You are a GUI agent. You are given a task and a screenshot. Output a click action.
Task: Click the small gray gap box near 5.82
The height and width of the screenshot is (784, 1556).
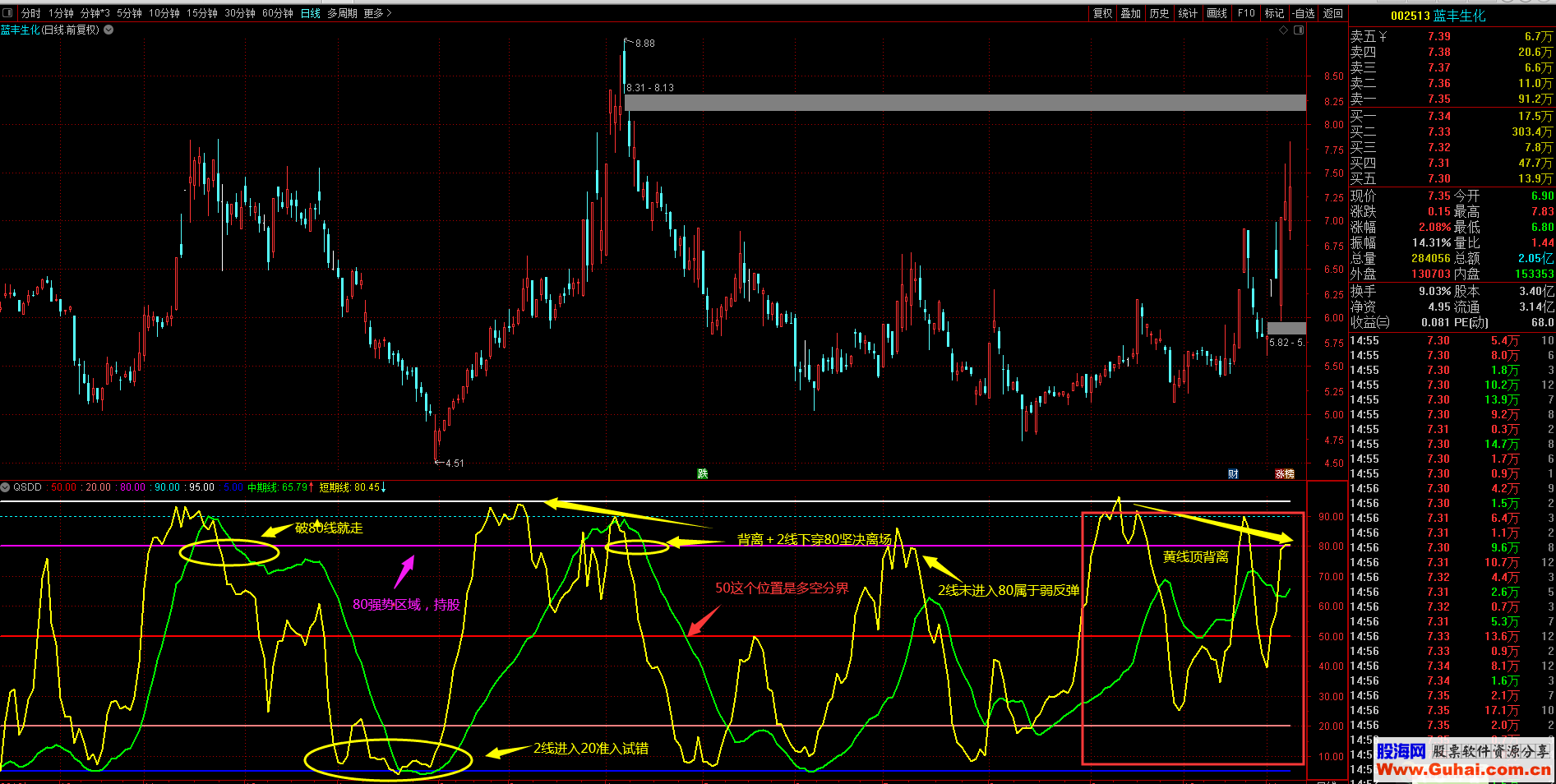(1286, 328)
